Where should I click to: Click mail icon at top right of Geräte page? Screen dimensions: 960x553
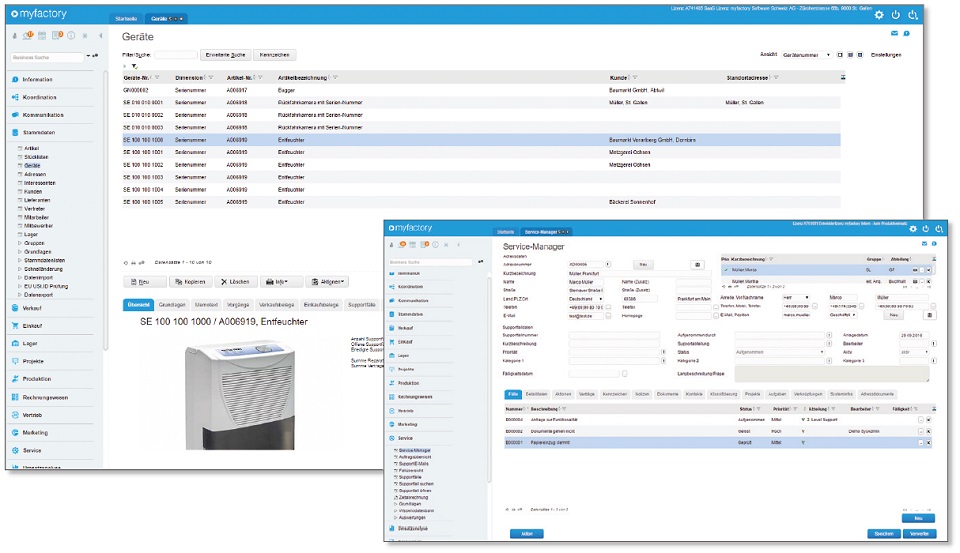(894, 34)
